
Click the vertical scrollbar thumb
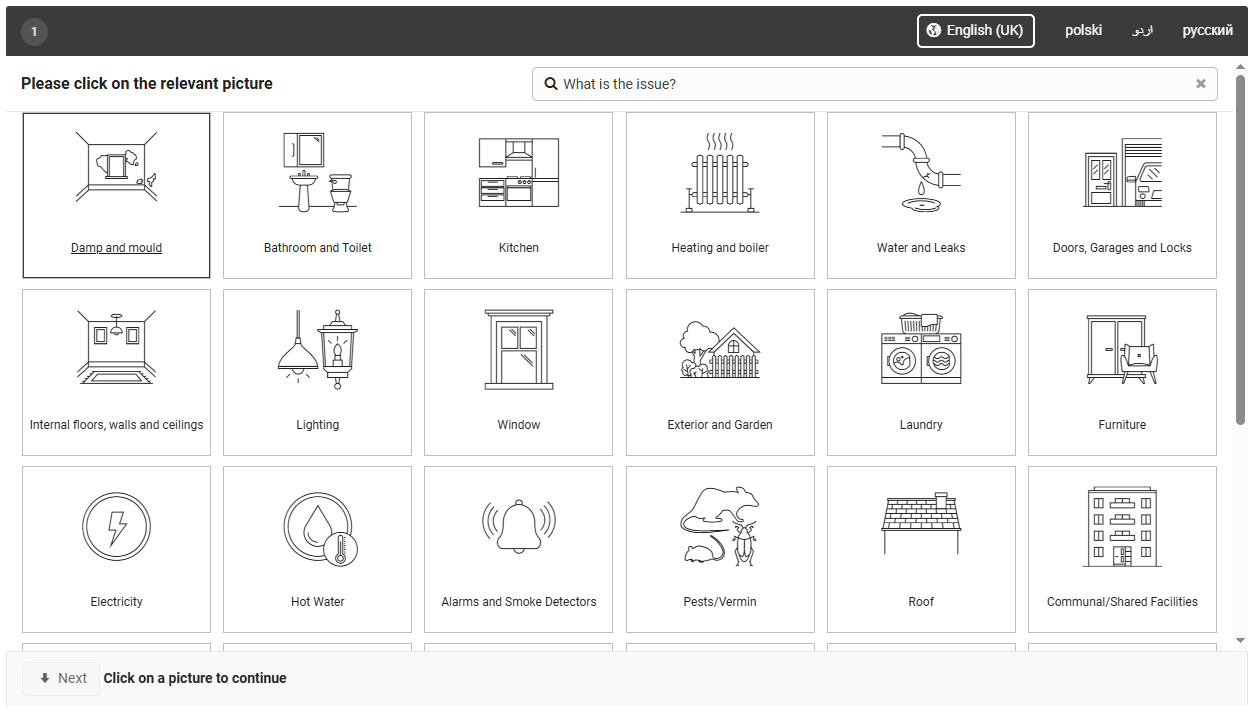click(1240, 250)
